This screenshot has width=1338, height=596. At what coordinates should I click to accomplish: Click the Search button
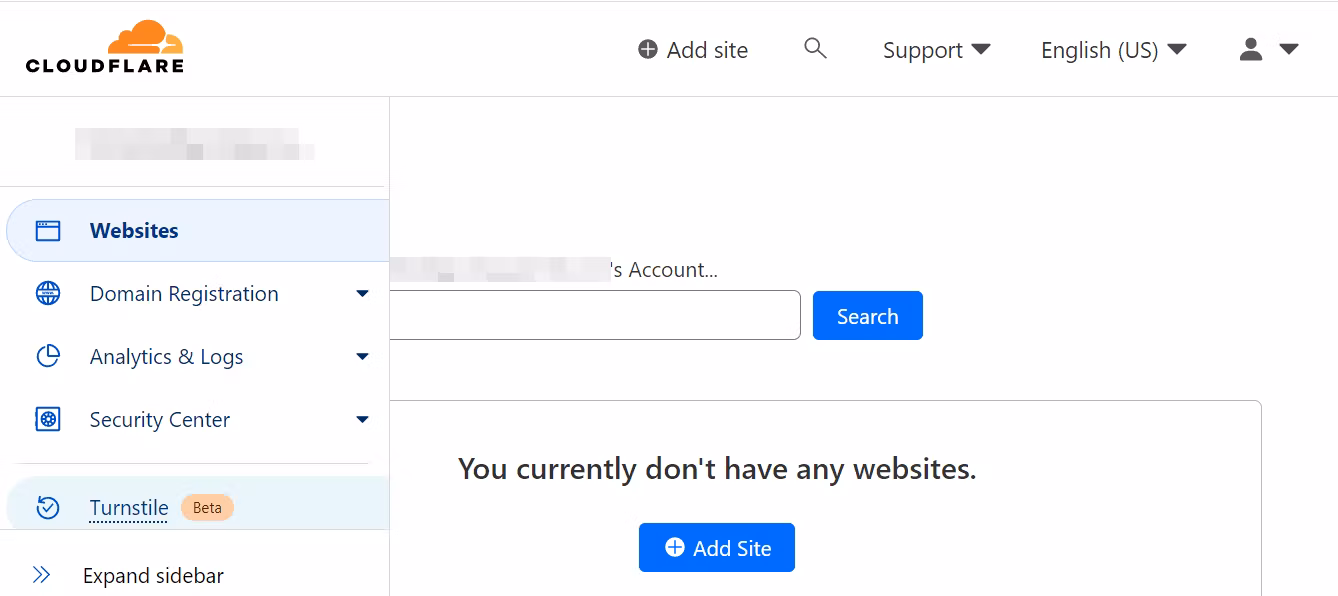pyautogui.click(x=867, y=315)
